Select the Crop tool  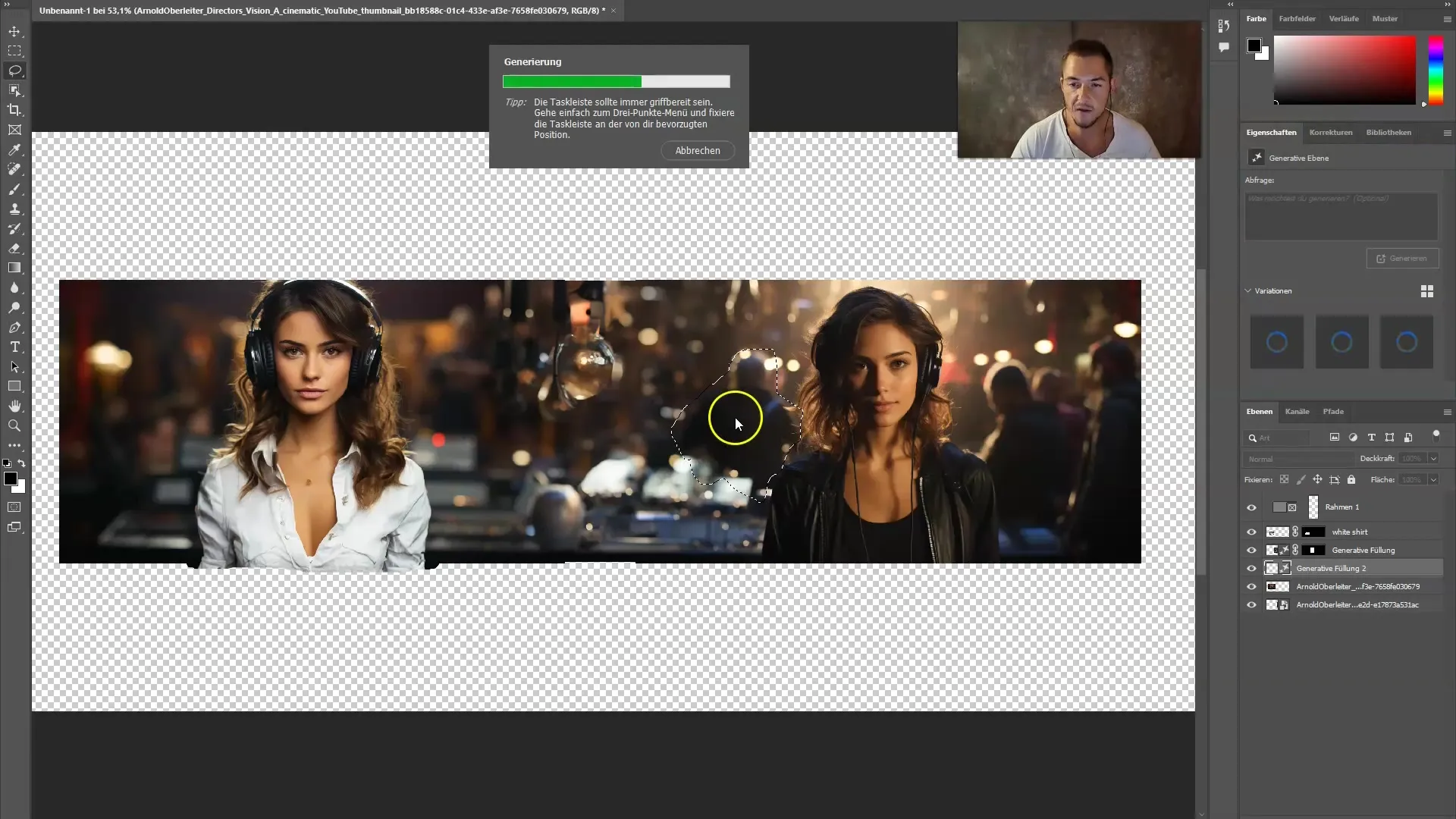14,110
